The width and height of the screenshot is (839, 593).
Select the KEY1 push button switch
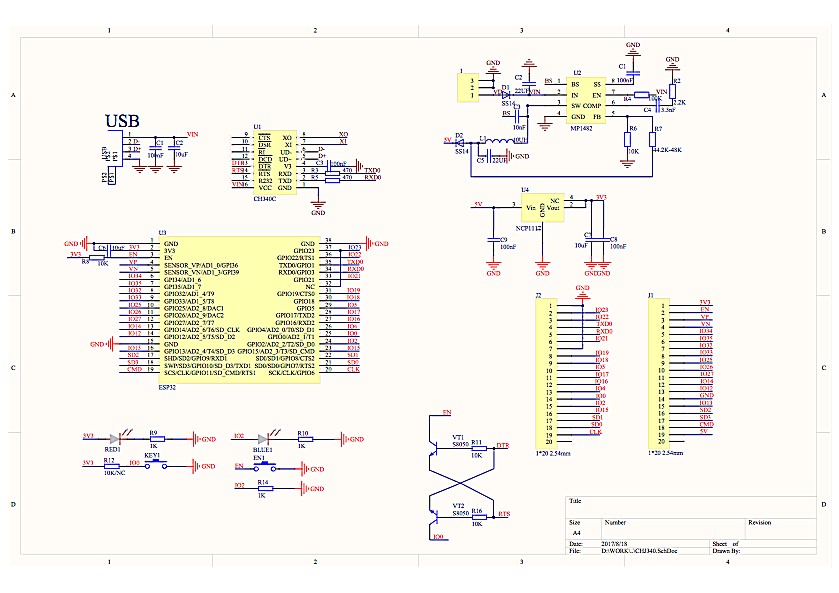[155, 464]
